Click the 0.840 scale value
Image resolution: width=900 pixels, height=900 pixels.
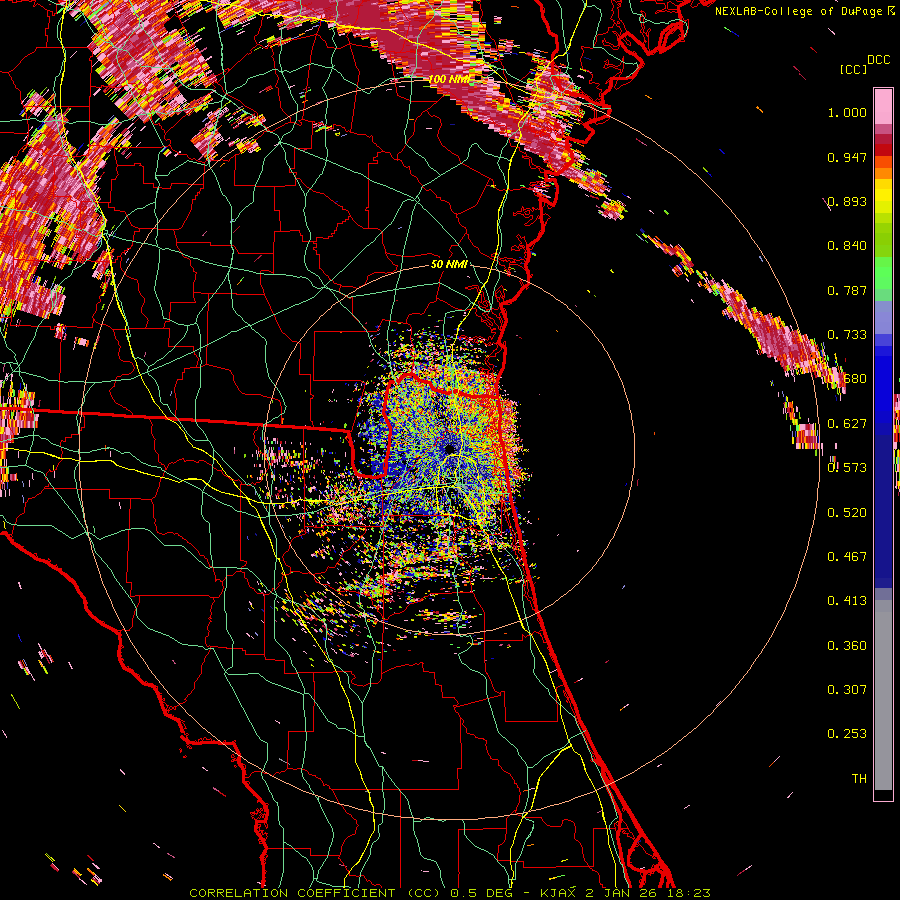click(847, 246)
